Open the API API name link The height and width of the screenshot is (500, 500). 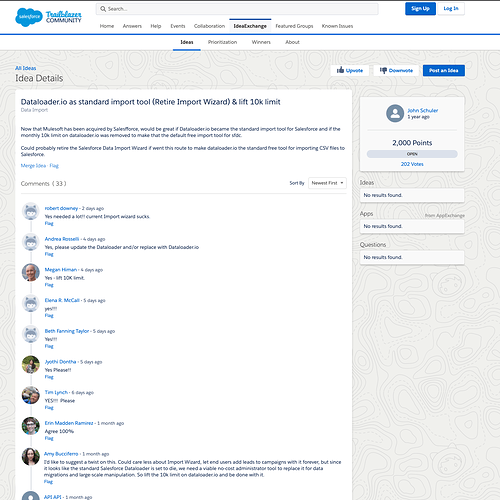(x=53, y=497)
